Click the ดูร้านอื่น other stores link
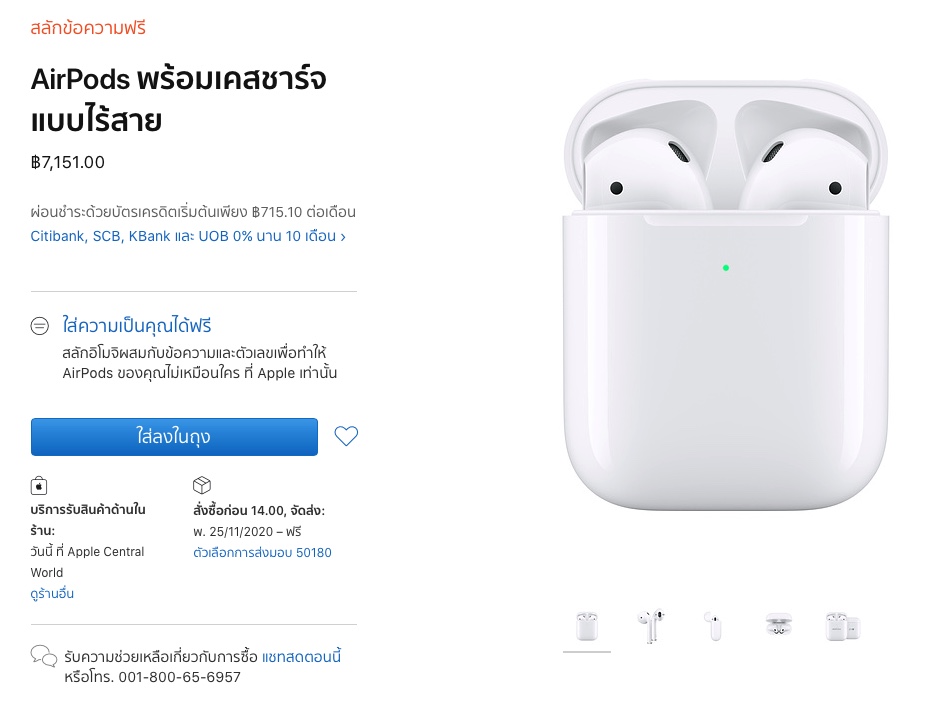Viewport: 930px width, 709px height. coord(52,593)
